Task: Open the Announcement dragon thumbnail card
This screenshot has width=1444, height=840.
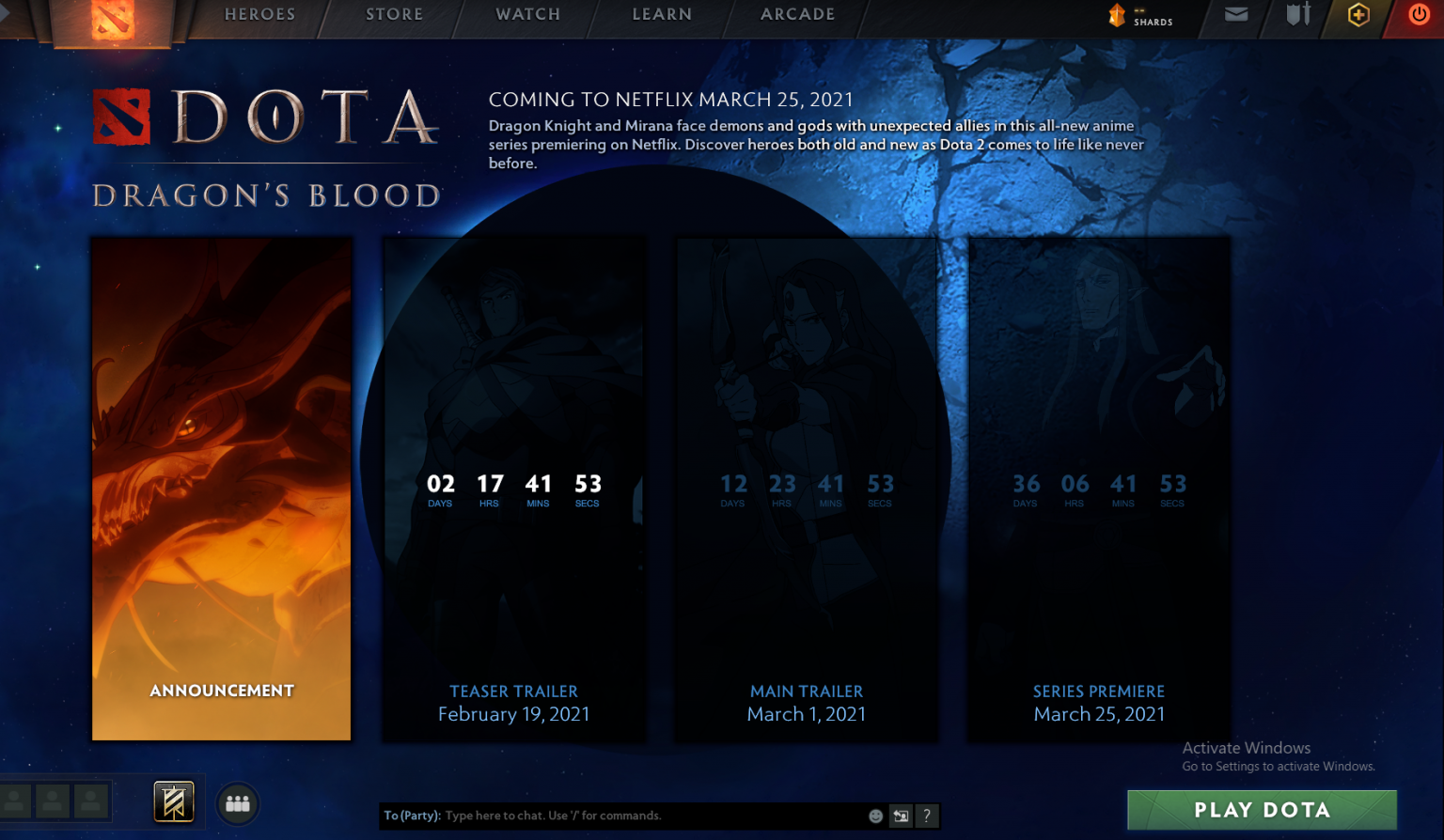Action: point(222,489)
